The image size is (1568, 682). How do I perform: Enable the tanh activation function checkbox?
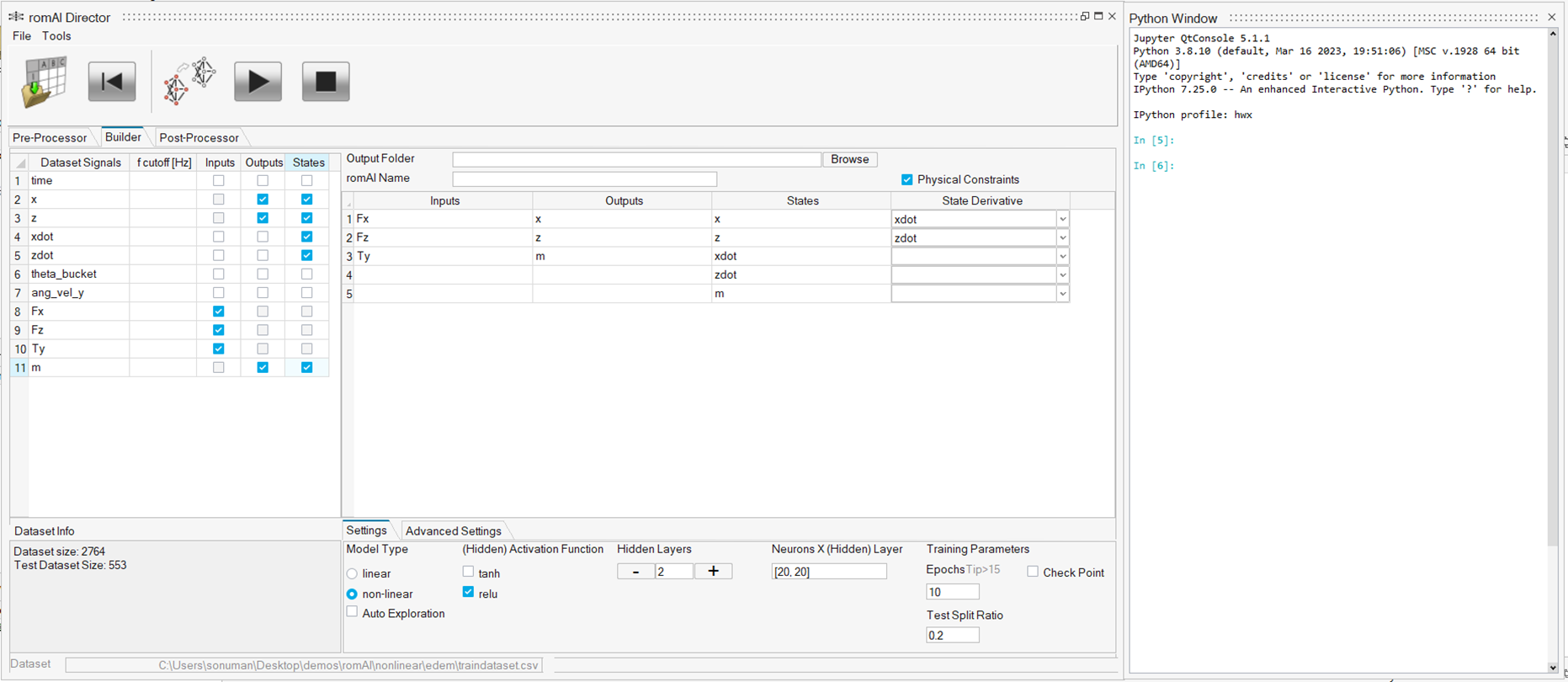(x=468, y=572)
